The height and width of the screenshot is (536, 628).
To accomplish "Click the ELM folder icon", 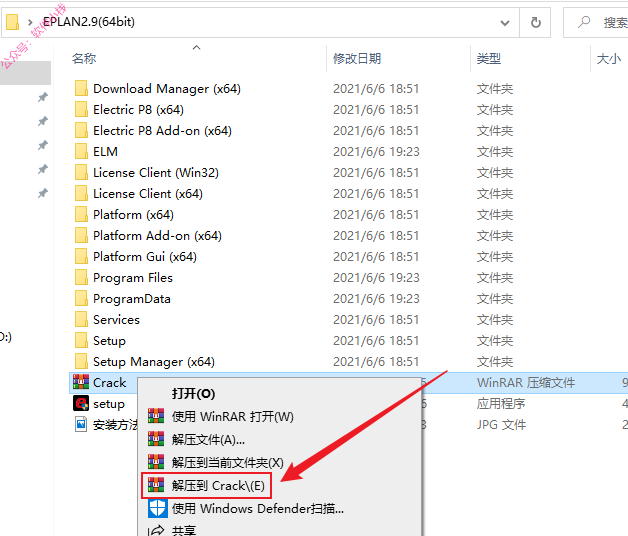I will tap(81, 151).
